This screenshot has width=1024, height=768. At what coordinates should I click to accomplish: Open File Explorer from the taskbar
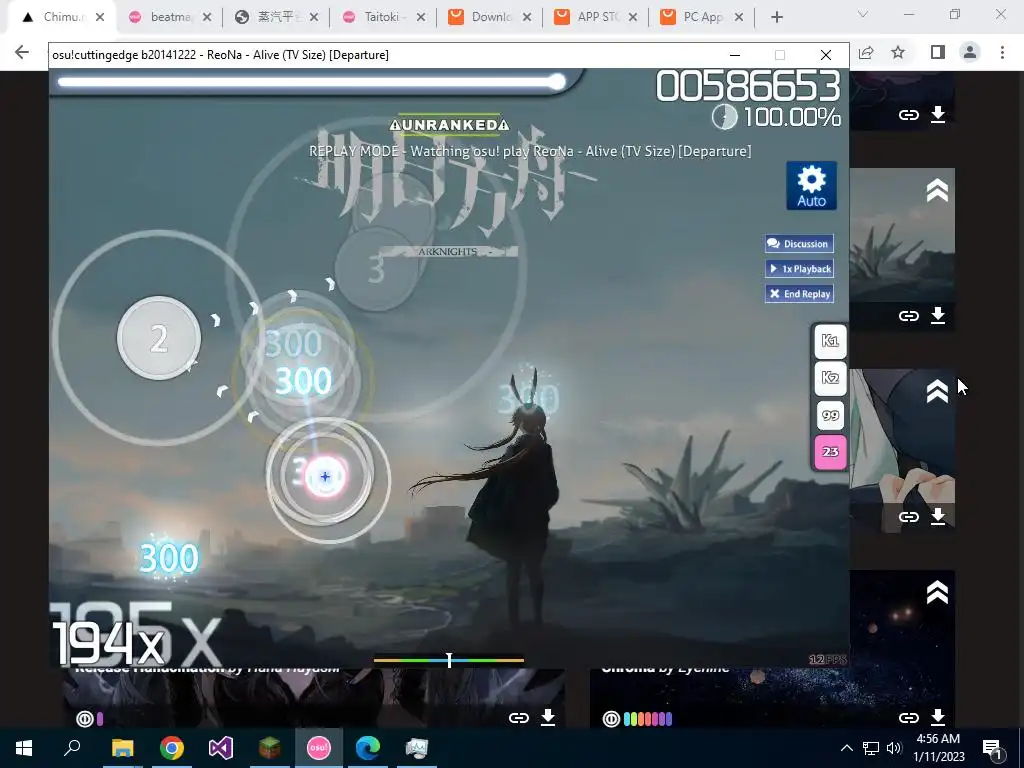click(122, 748)
